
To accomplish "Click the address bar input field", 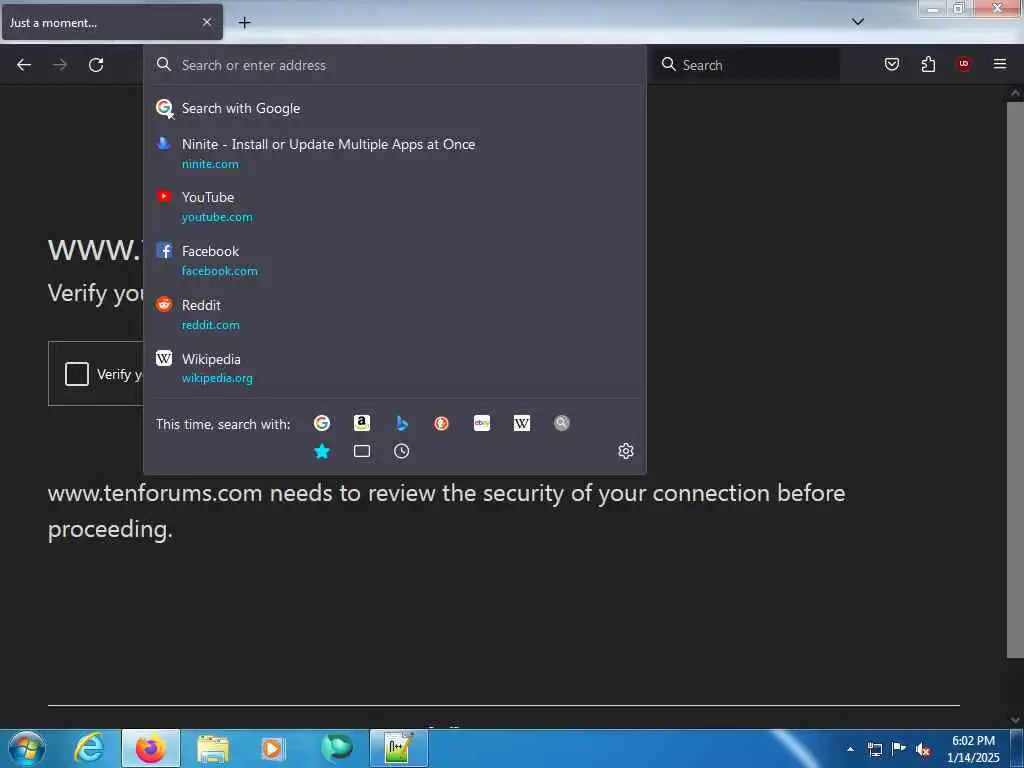I will [x=396, y=65].
